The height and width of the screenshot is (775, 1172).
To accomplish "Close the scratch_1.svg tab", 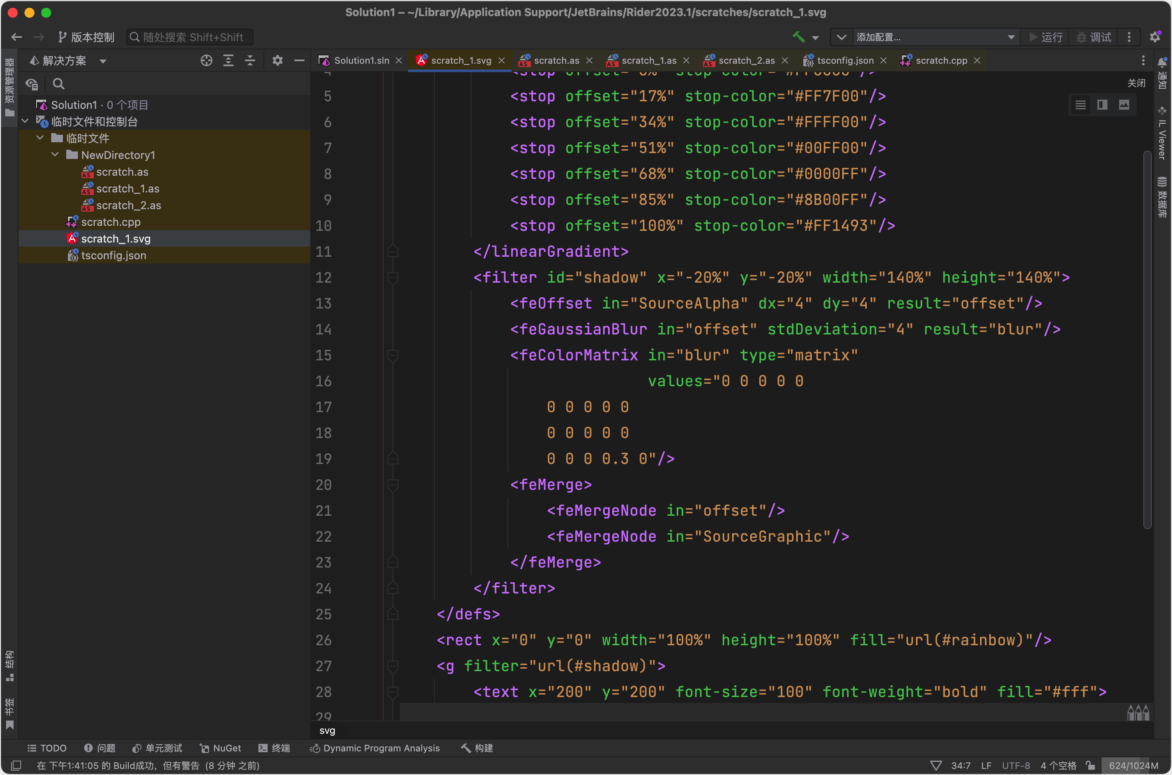I will (x=502, y=61).
